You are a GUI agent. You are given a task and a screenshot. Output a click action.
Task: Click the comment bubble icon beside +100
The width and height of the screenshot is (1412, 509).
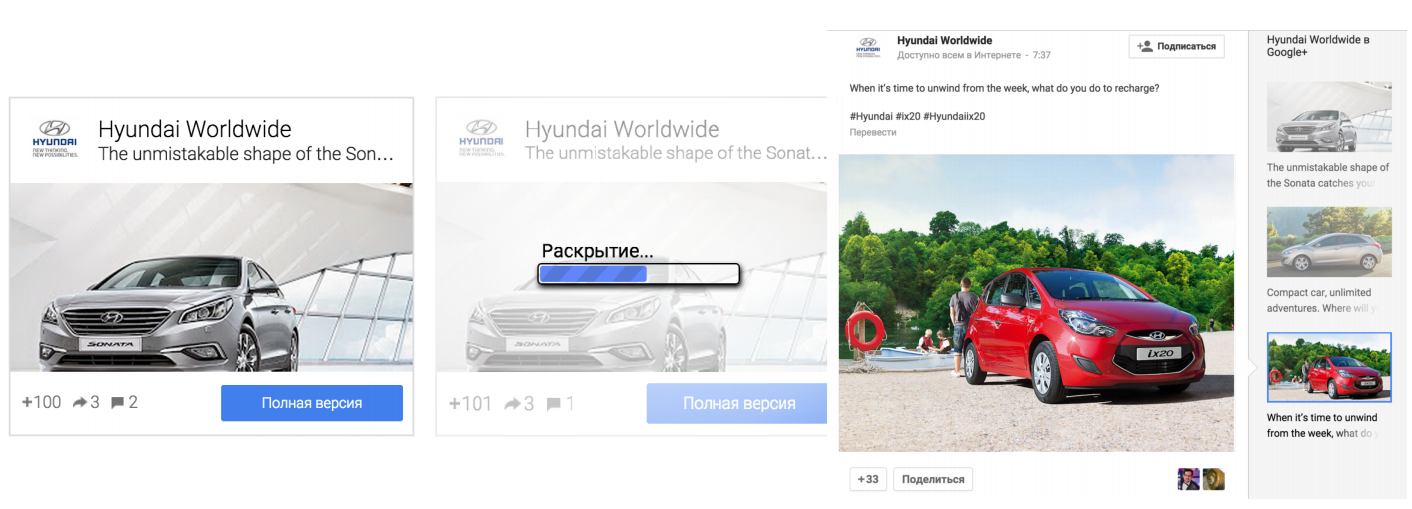[117, 403]
